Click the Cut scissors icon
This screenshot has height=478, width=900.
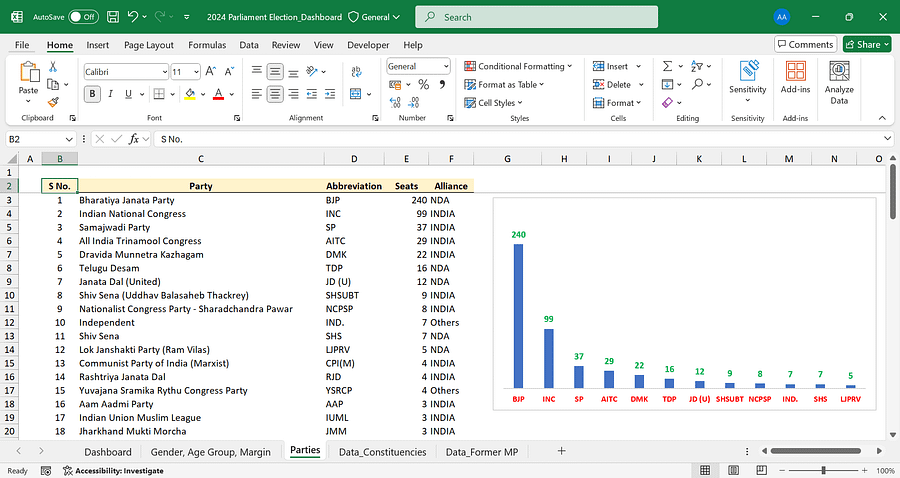tap(53, 67)
